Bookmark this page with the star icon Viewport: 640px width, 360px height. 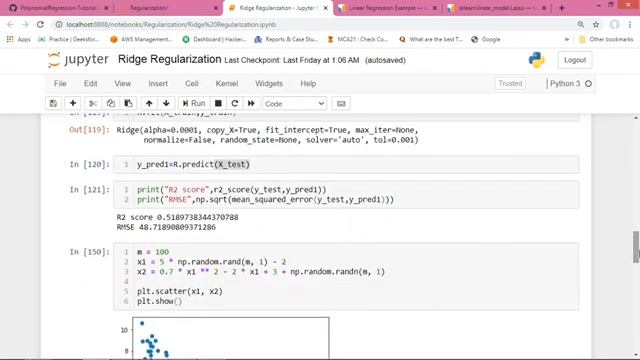point(596,24)
